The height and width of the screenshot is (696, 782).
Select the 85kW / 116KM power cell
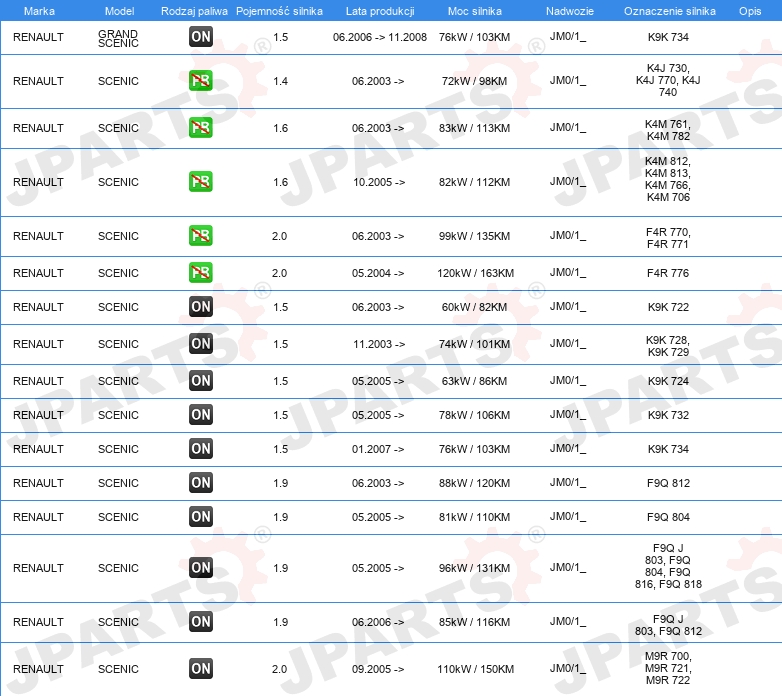(x=474, y=622)
